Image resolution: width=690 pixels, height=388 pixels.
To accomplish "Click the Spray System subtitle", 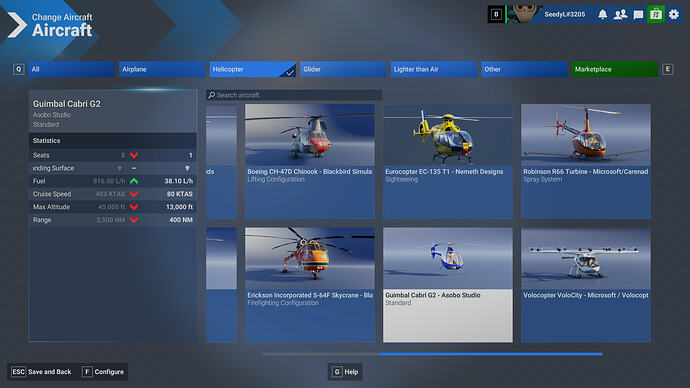I will pos(542,179).
